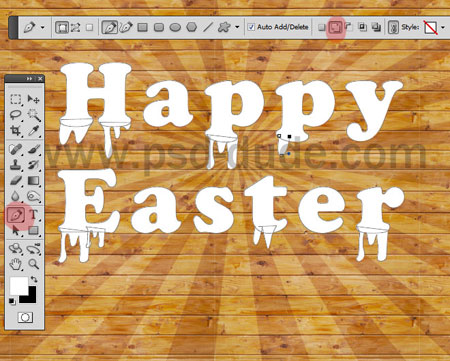450x361 pixels.
Task: Select the Dodge tool
Action: (33, 196)
